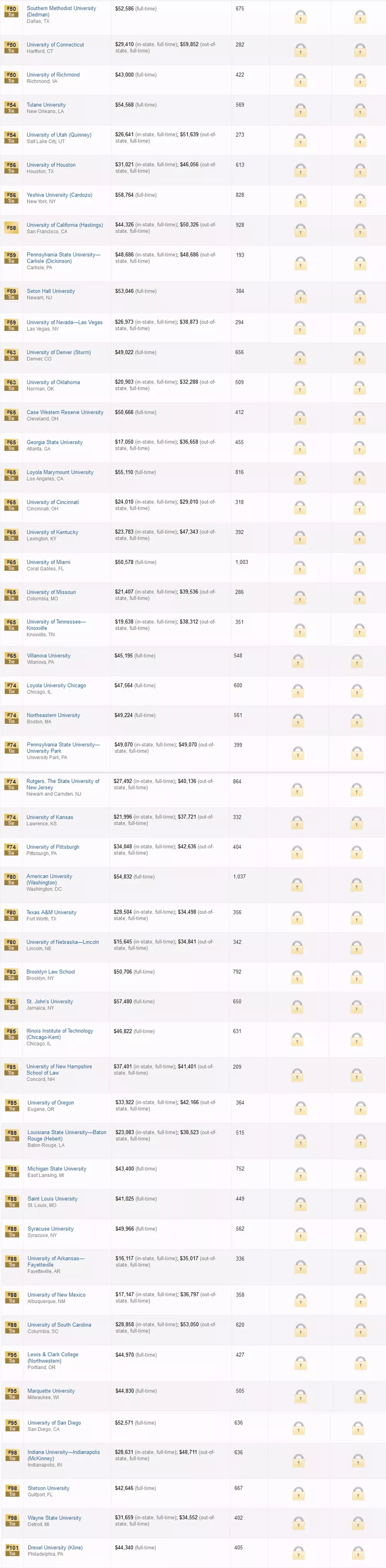Click the left lock icon in Tulane University row
This screenshot has width=386, height=1568.
[x=300, y=110]
